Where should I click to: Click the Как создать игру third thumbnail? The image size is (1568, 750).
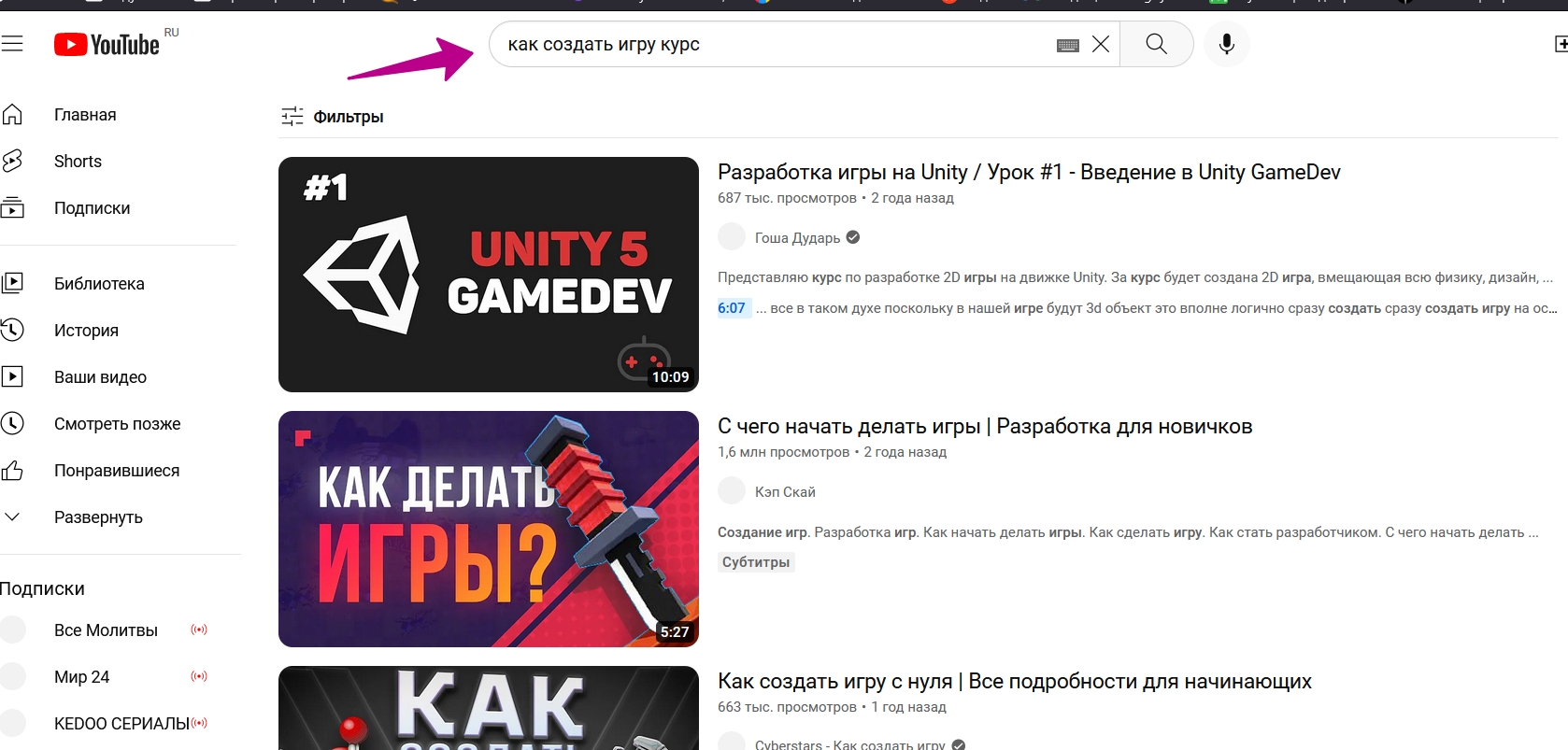[489, 708]
